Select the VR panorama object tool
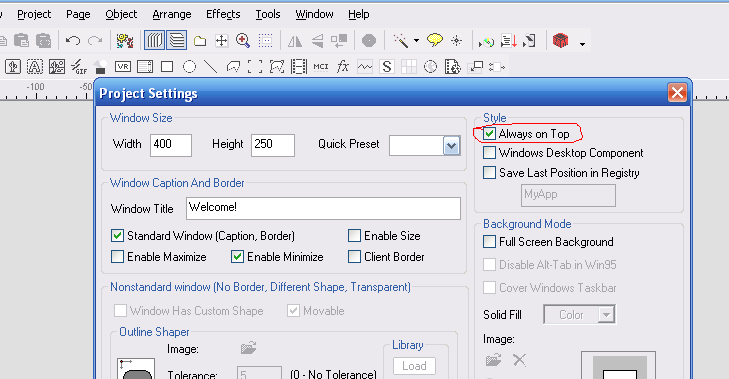 click(123, 67)
